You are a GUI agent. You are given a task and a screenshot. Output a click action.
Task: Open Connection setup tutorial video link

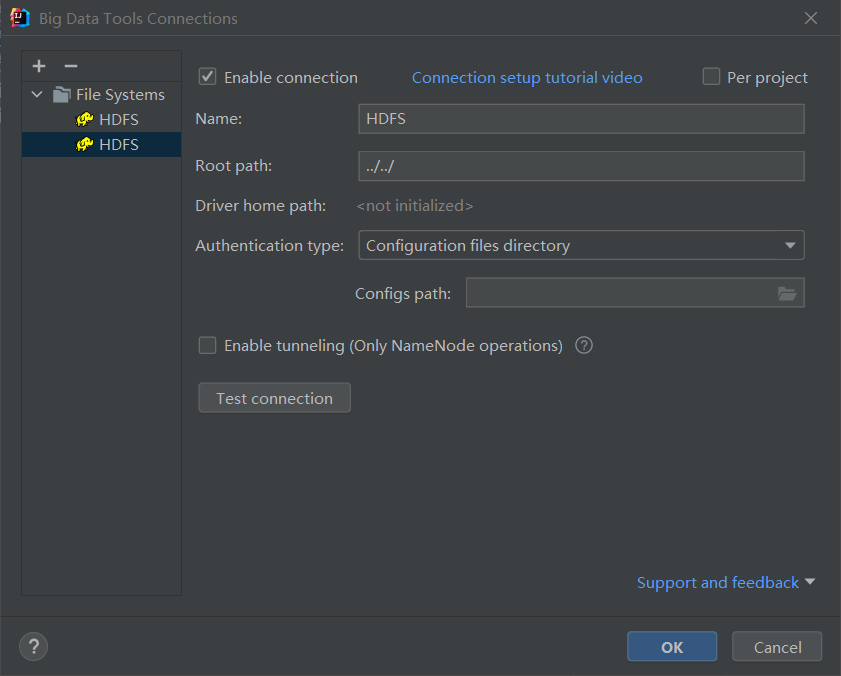tap(527, 77)
